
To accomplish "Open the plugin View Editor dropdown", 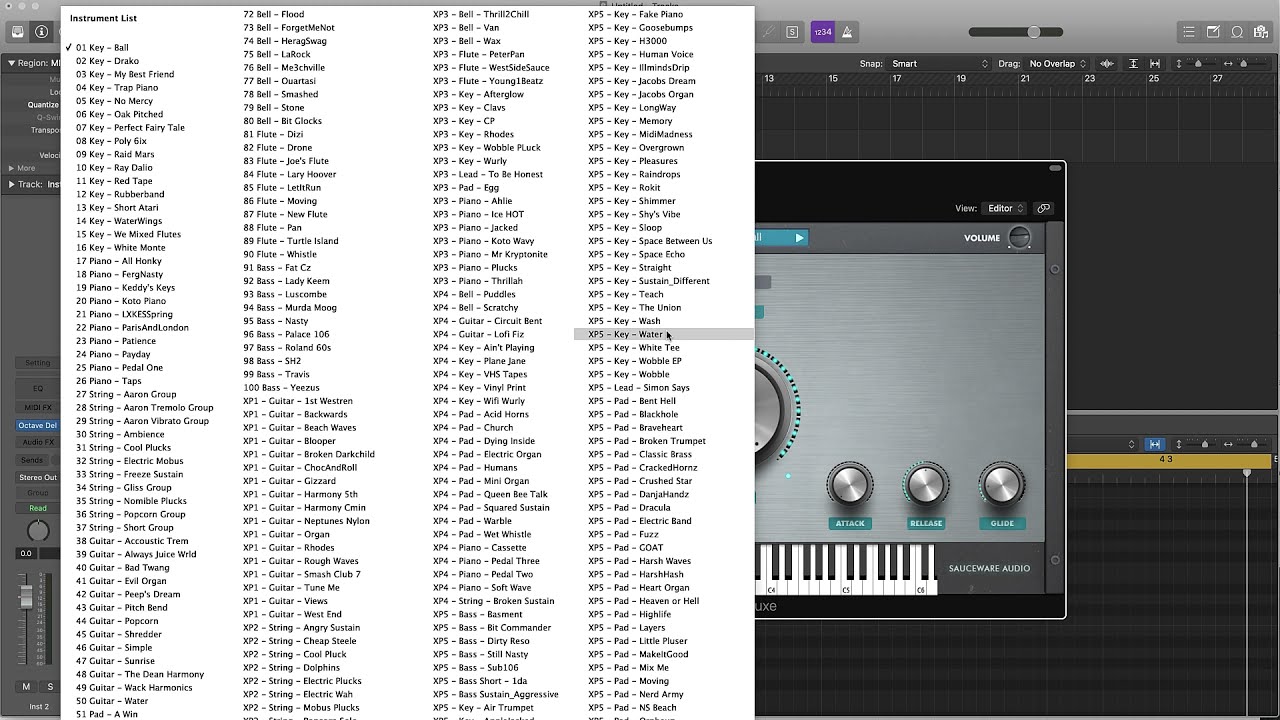I will click(x=1005, y=208).
